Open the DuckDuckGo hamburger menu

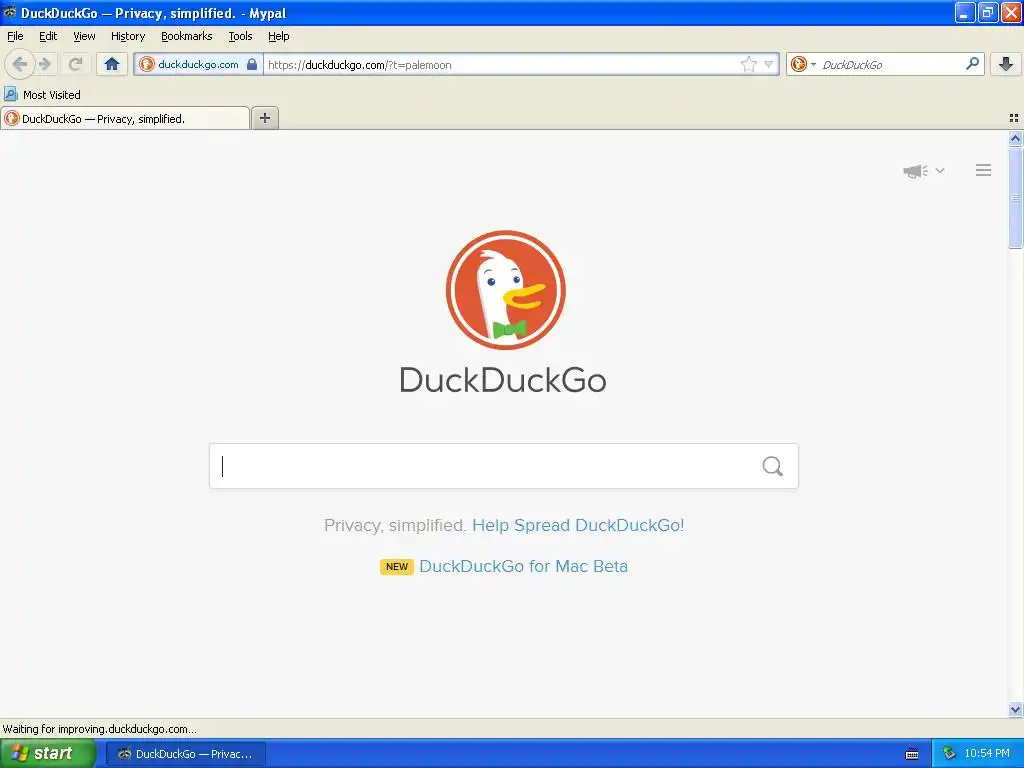coord(984,170)
